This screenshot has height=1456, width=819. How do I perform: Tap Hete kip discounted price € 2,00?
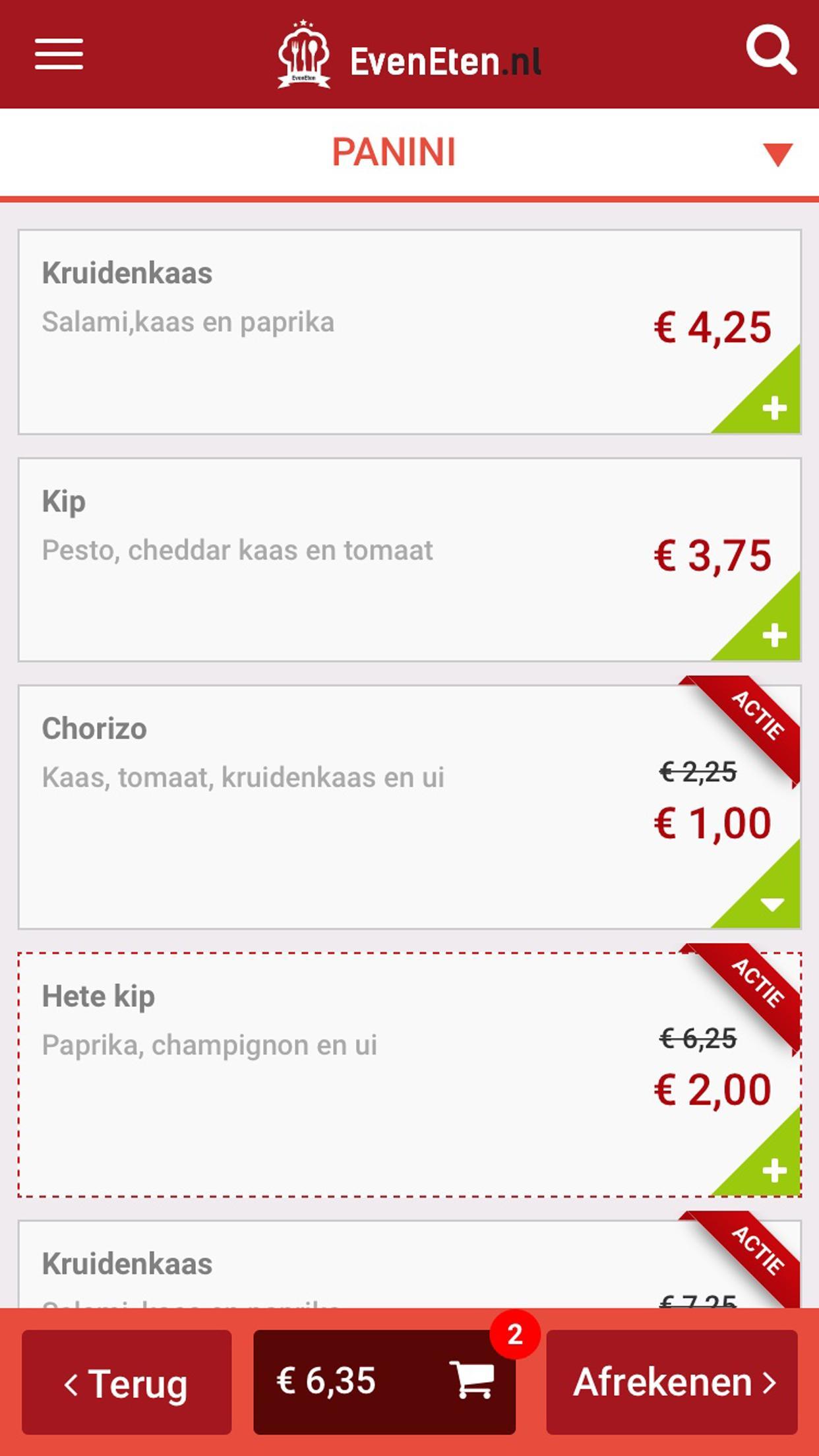(x=712, y=1089)
